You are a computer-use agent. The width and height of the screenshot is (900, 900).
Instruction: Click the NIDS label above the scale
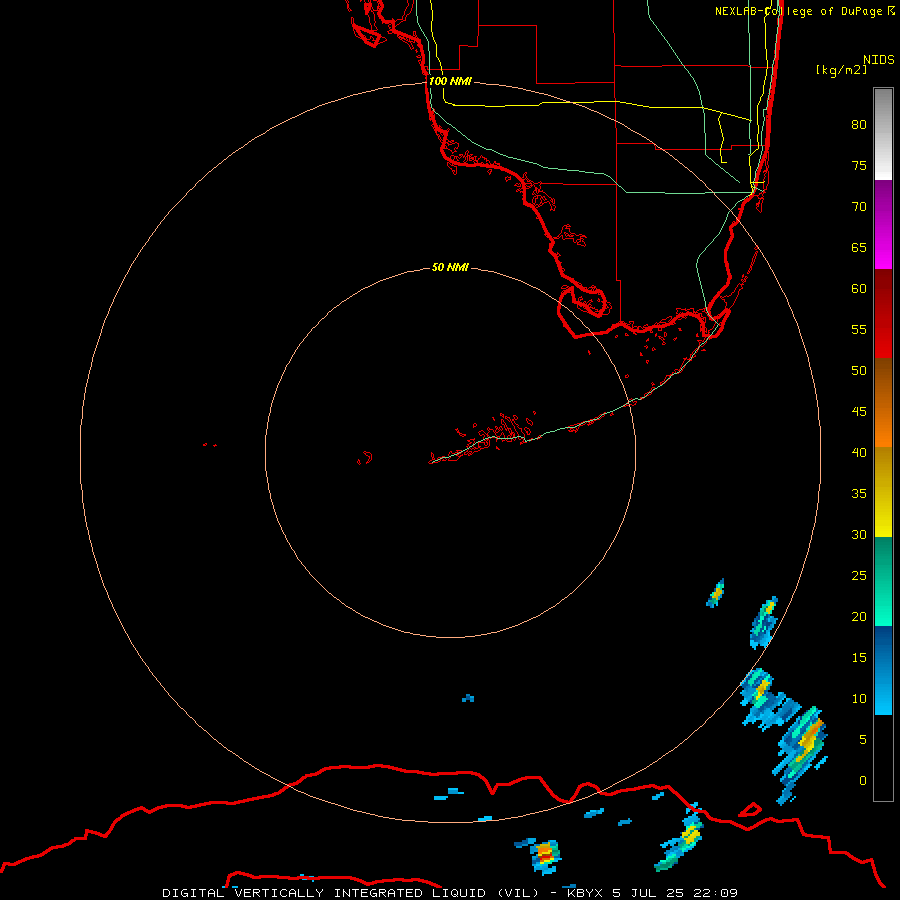click(879, 60)
